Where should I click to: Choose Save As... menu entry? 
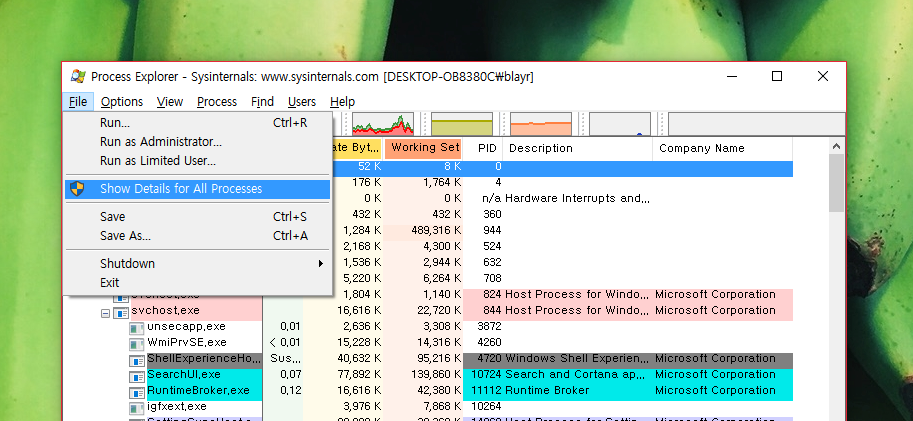point(197,236)
